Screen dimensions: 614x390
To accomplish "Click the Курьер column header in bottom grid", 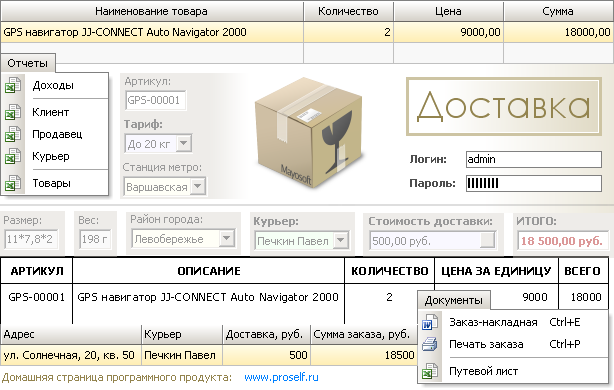I will click(x=182, y=334).
